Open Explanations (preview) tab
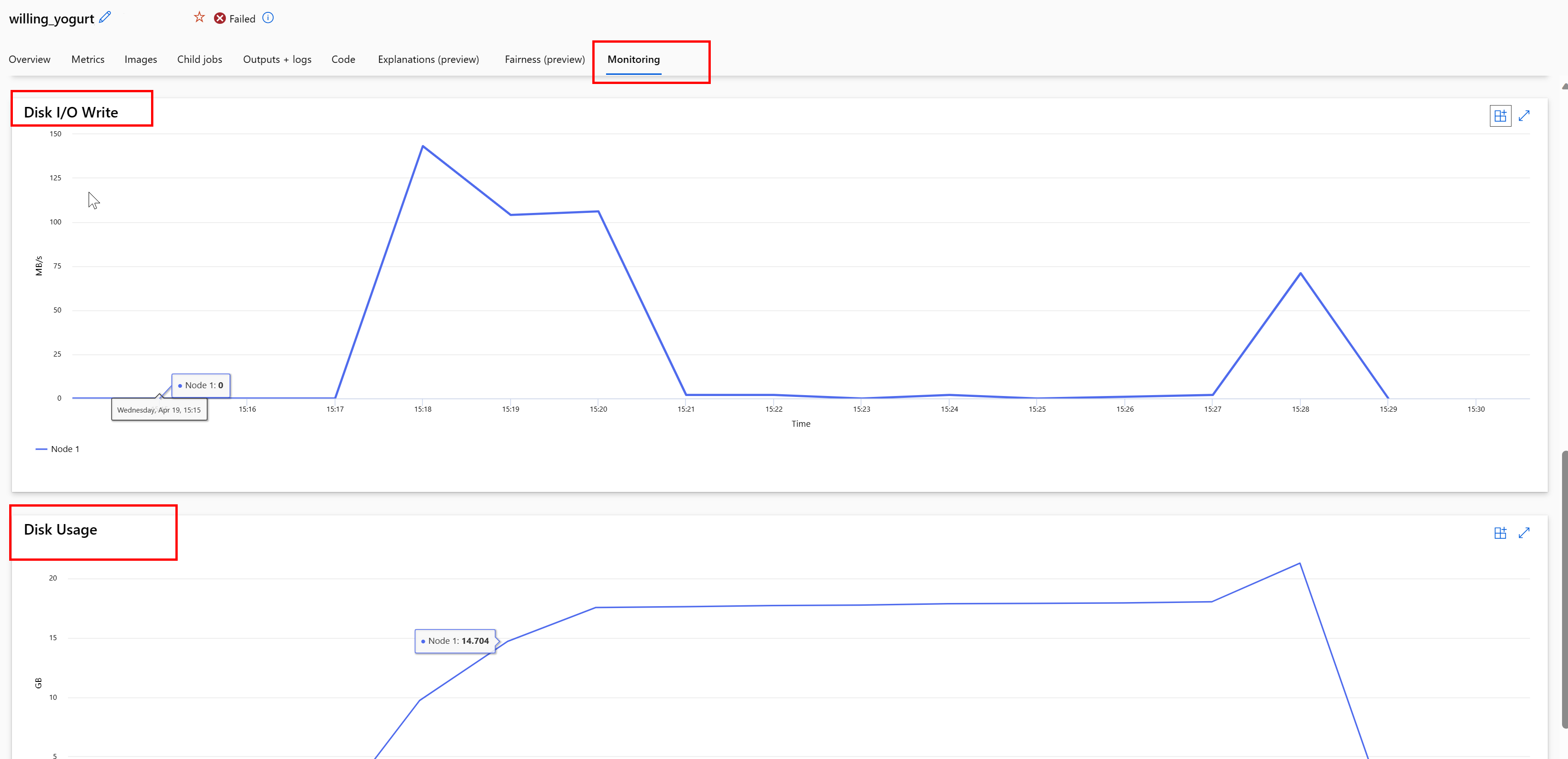1568x759 pixels. coord(428,60)
